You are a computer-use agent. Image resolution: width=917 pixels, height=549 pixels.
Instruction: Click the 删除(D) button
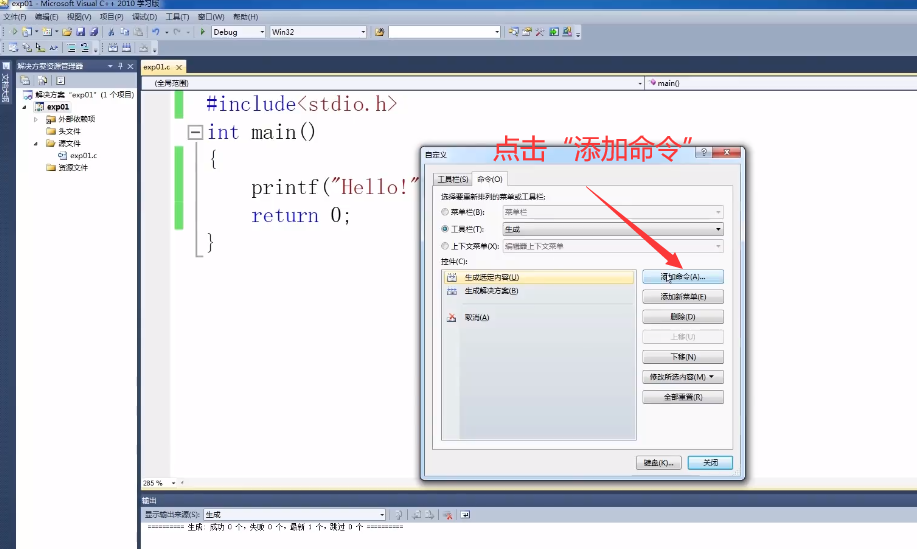[x=682, y=317]
